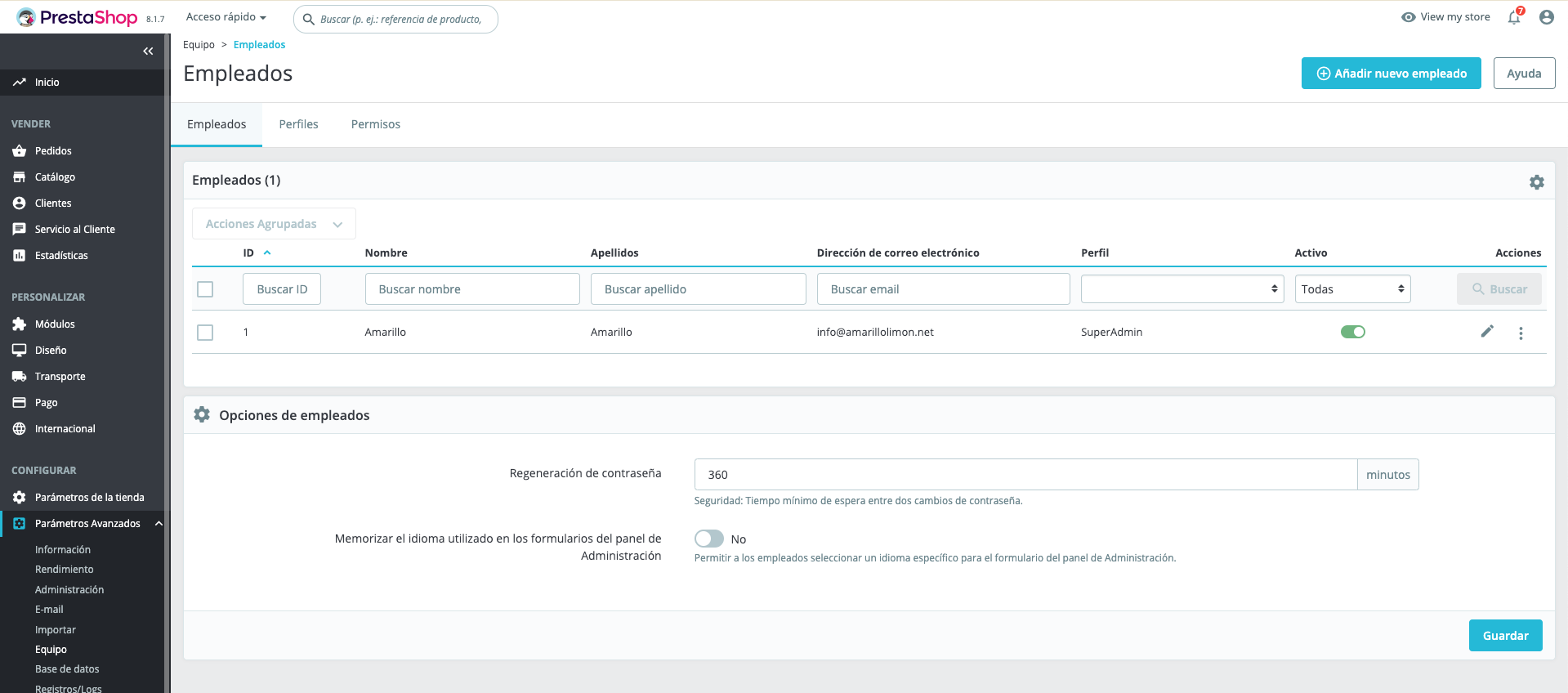Click the Empleados breadcrumb link
Viewport: 1568px width, 693px height.
pyautogui.click(x=259, y=45)
